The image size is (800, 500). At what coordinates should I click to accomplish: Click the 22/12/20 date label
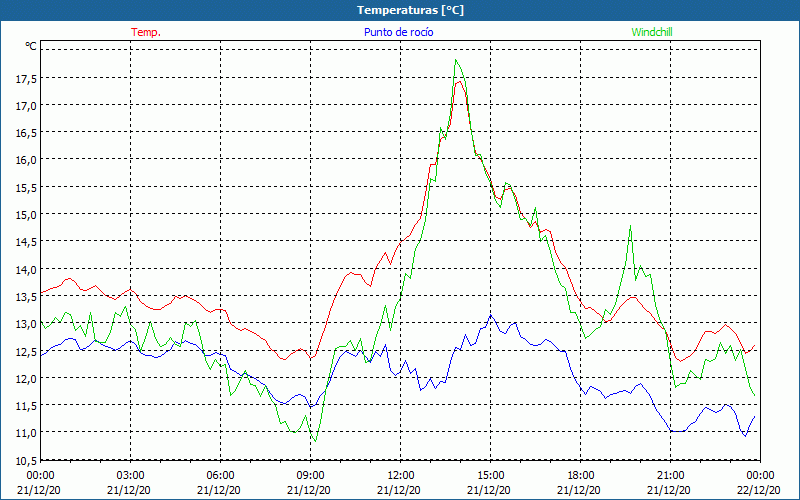(759, 490)
